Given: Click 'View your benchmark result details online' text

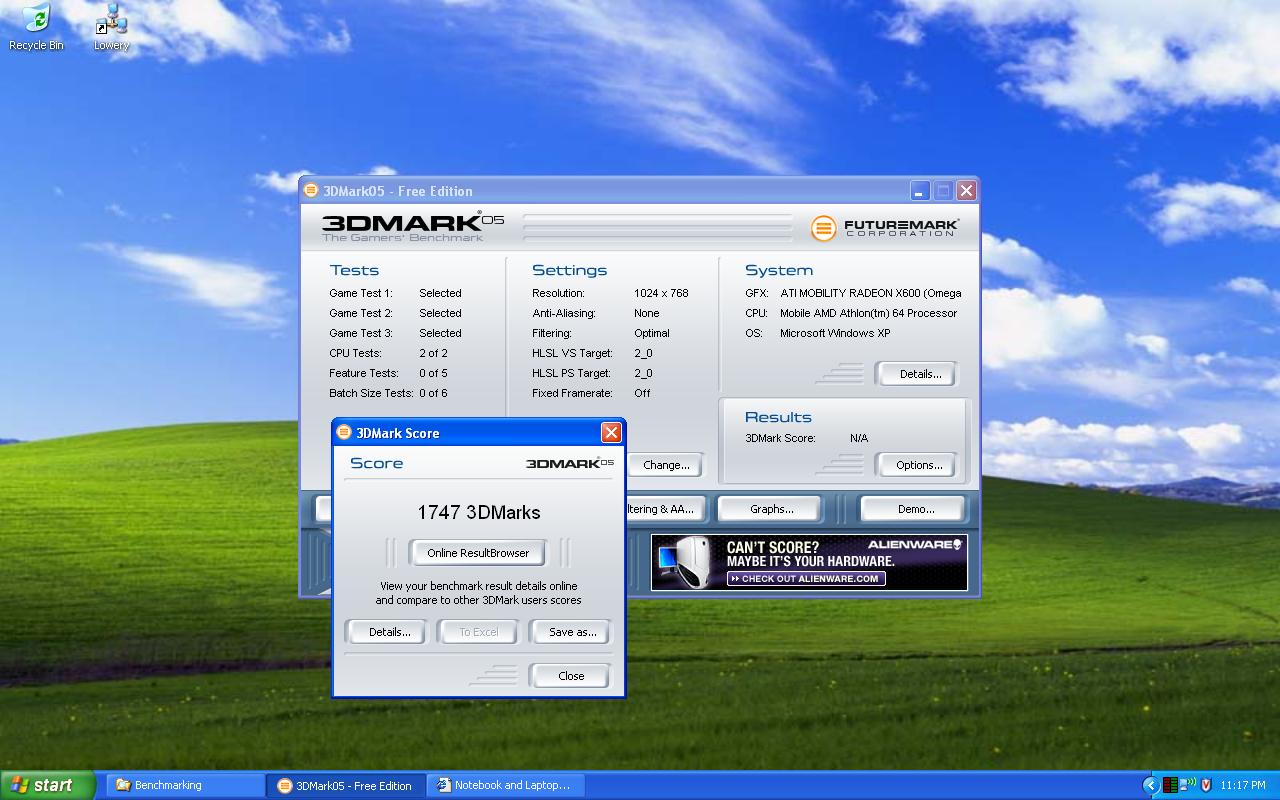Looking at the screenshot, I should (478, 586).
